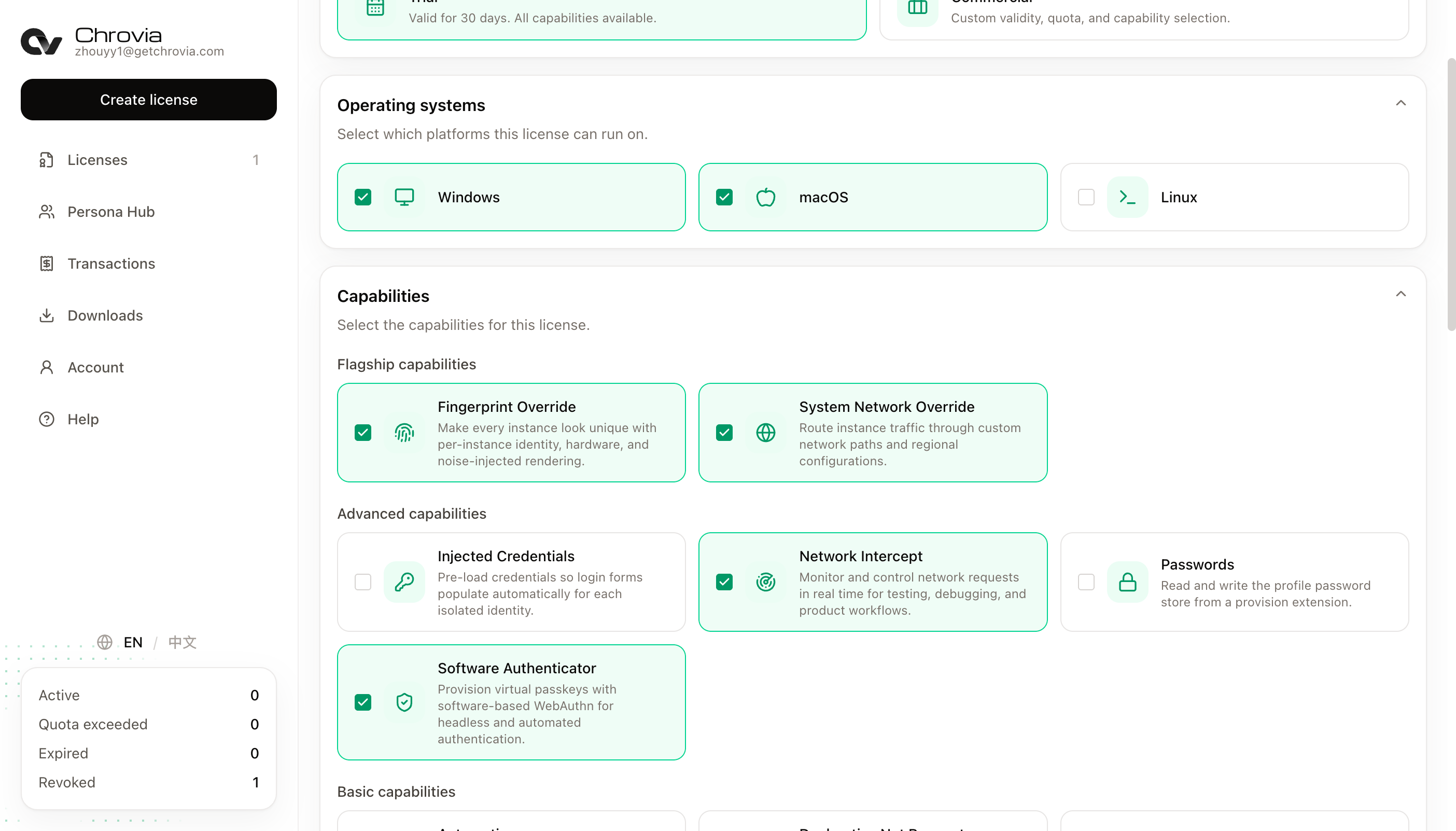Disable the System Network Override checkbox
Image resolution: width=1456 pixels, height=831 pixels.
coord(724,433)
